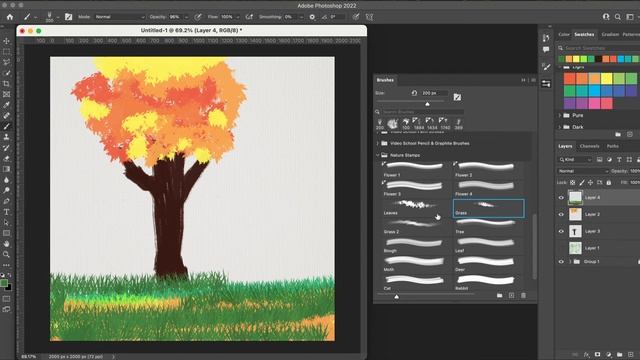Pick the yellow swatch in Swatches panel
The width and height of the screenshot is (640, 360).
click(607, 78)
